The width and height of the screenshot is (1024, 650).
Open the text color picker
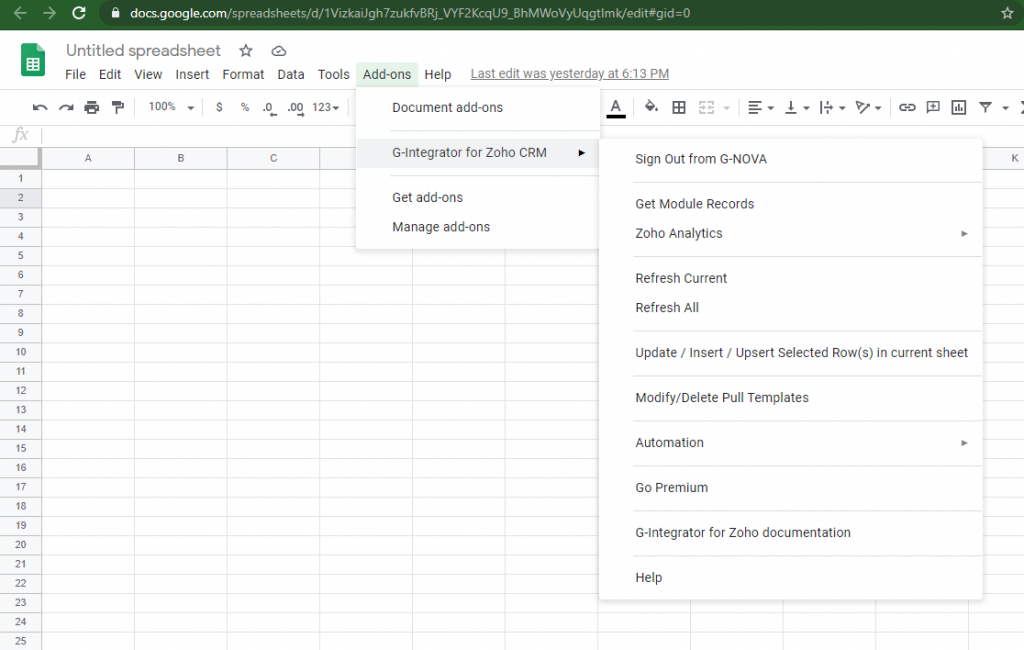click(616, 108)
